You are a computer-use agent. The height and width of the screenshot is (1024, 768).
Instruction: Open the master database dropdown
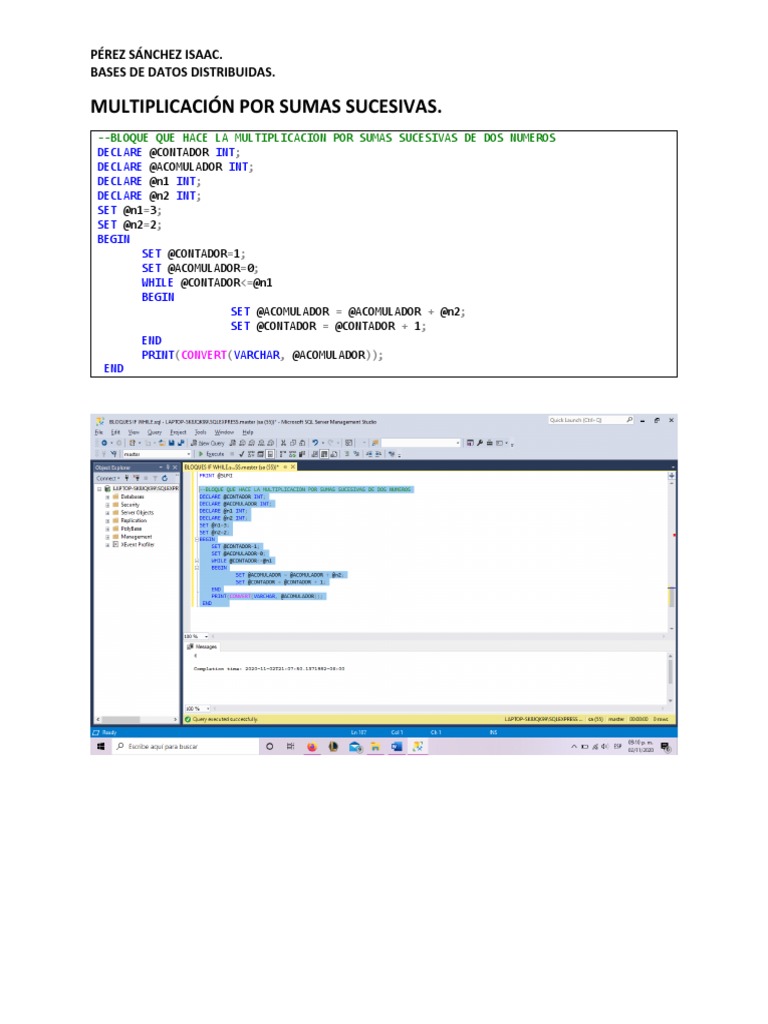tap(188, 454)
